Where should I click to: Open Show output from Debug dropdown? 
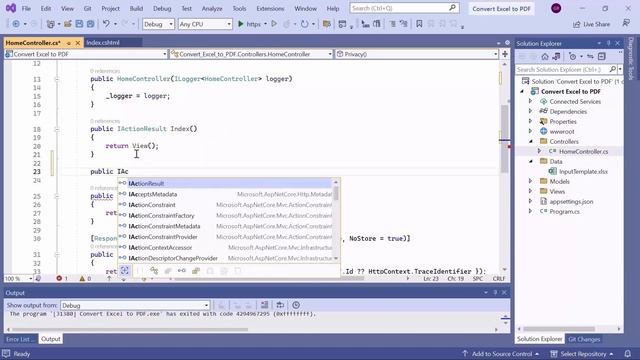(x=135, y=305)
